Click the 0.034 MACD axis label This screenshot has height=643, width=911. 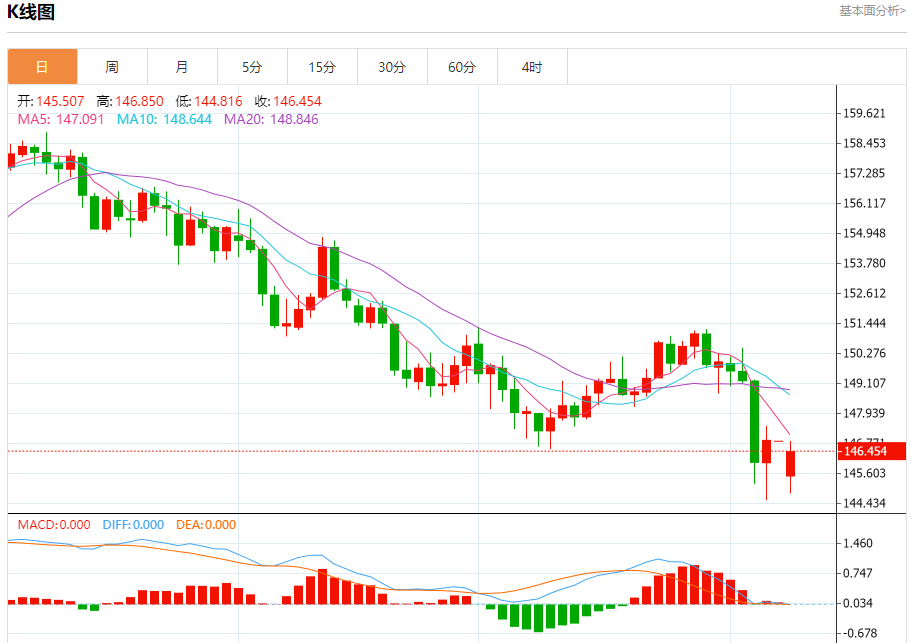(x=858, y=604)
